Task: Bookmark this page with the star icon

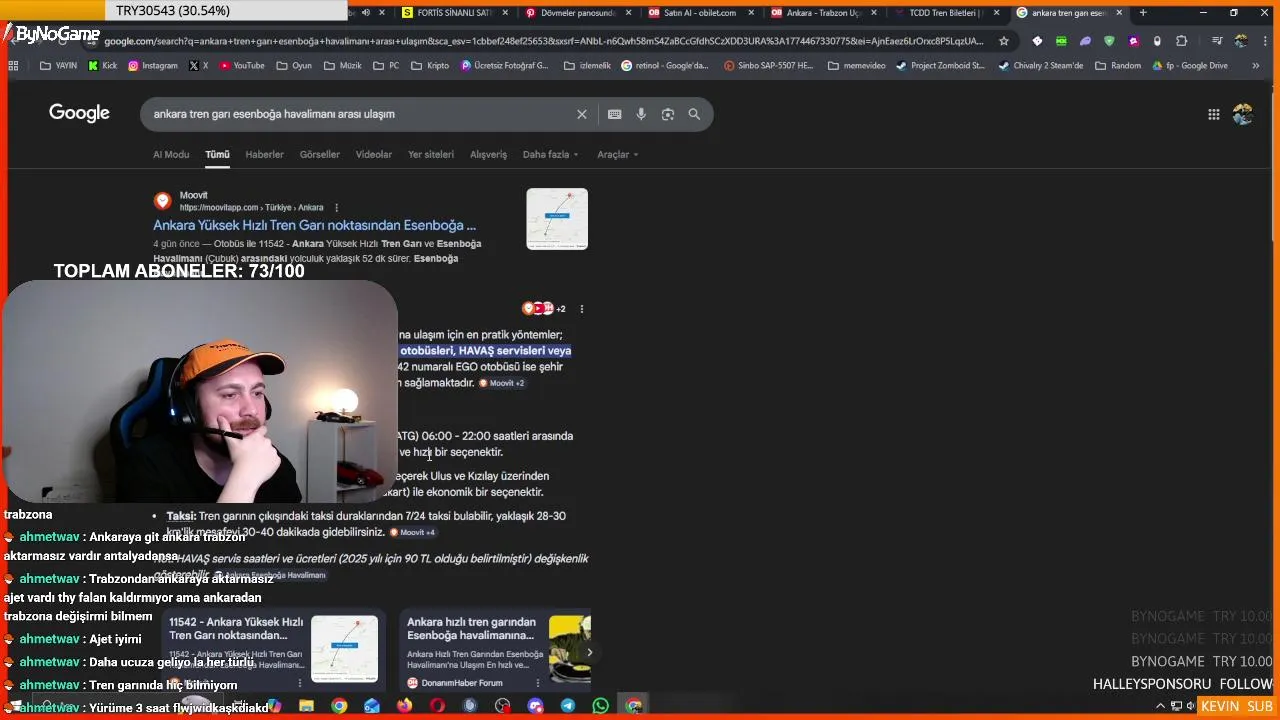Action: [1004, 41]
